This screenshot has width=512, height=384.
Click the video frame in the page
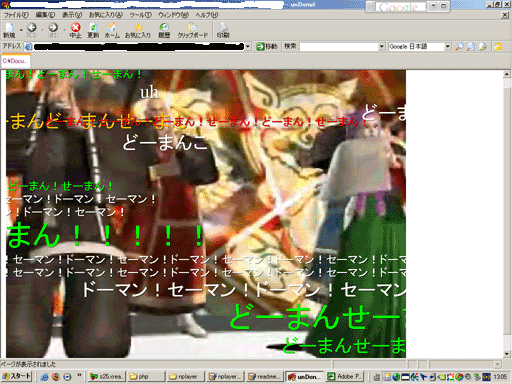[206, 214]
